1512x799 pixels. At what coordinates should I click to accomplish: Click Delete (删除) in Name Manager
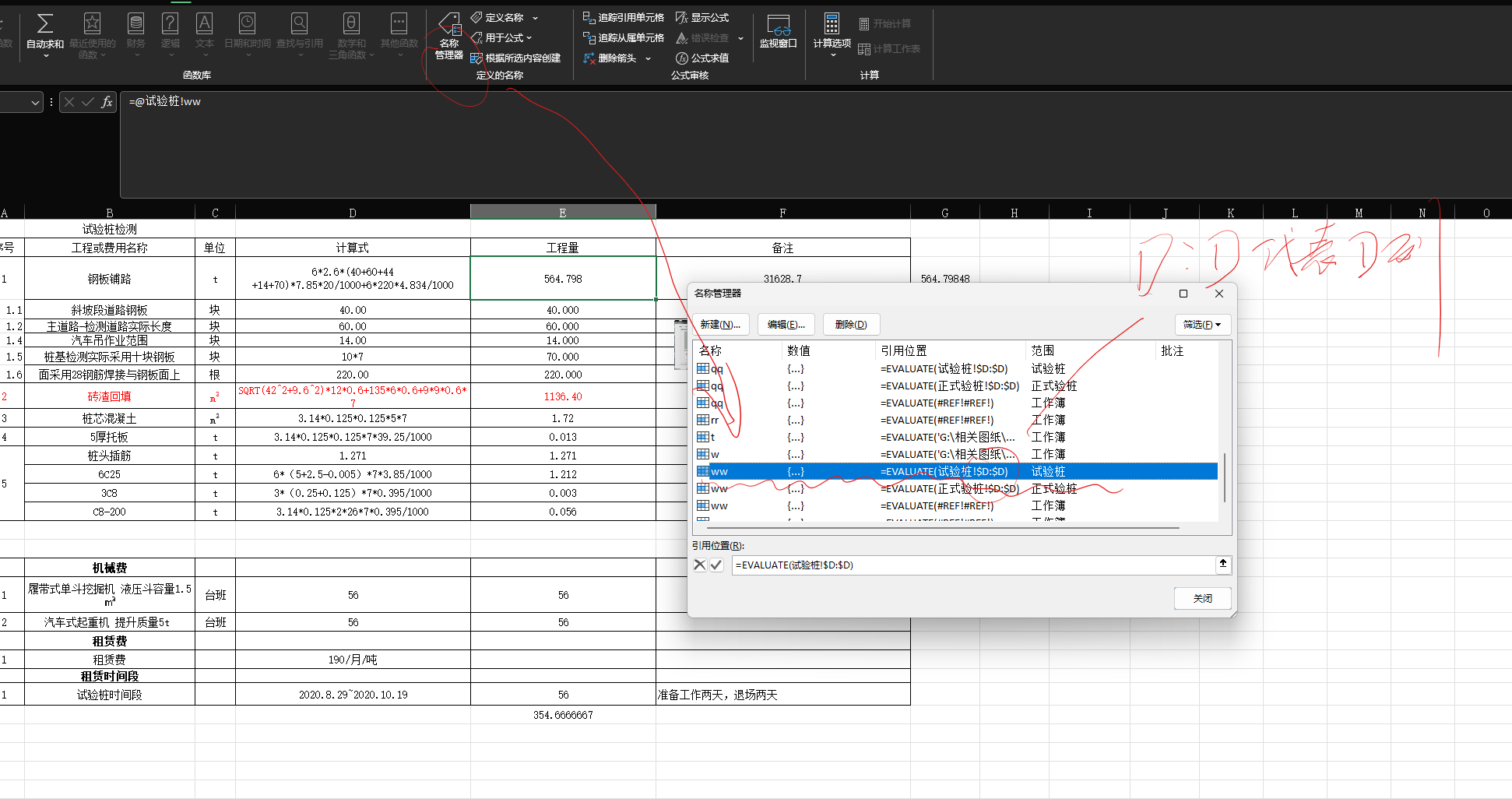click(x=851, y=325)
